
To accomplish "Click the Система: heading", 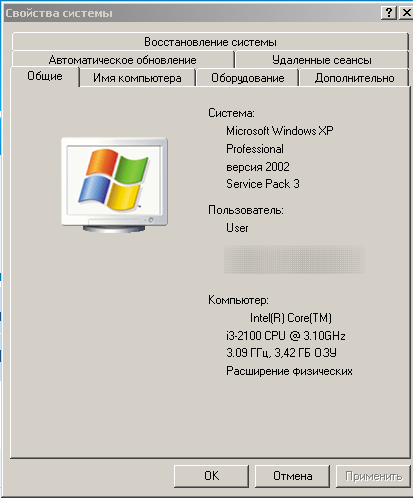I will pyautogui.click(x=231, y=113).
